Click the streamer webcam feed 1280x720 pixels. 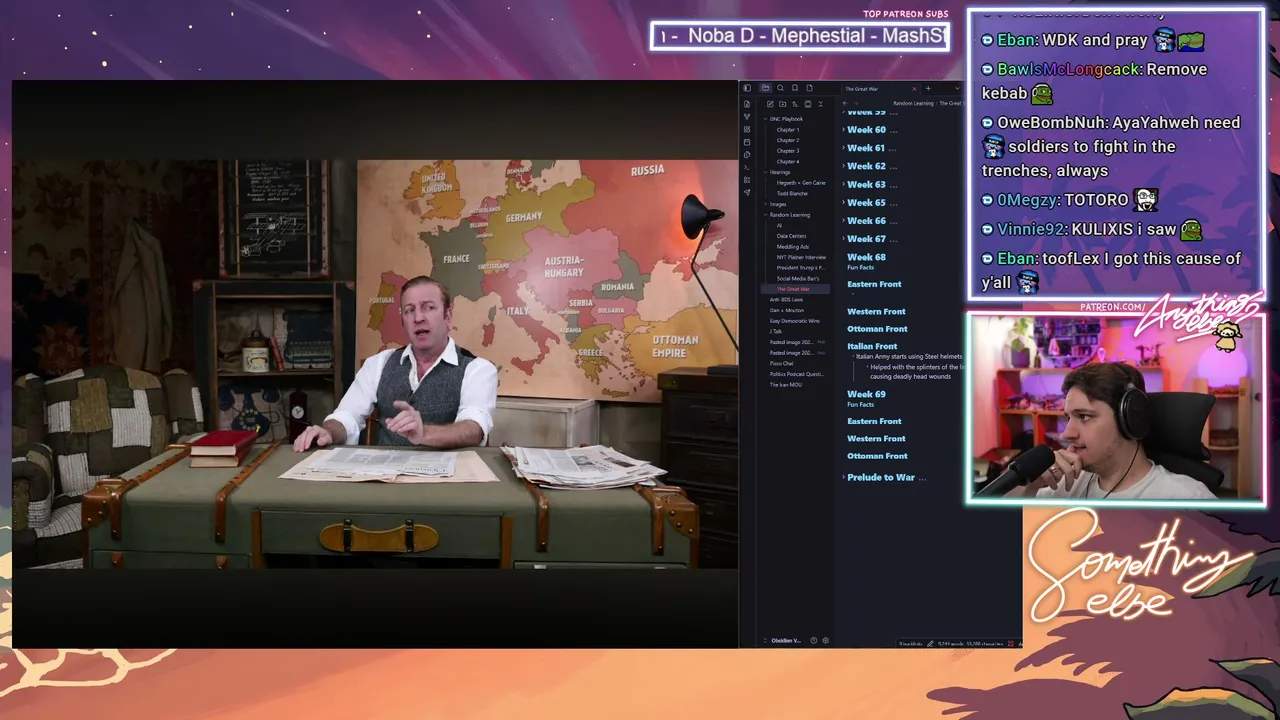coord(1116,407)
